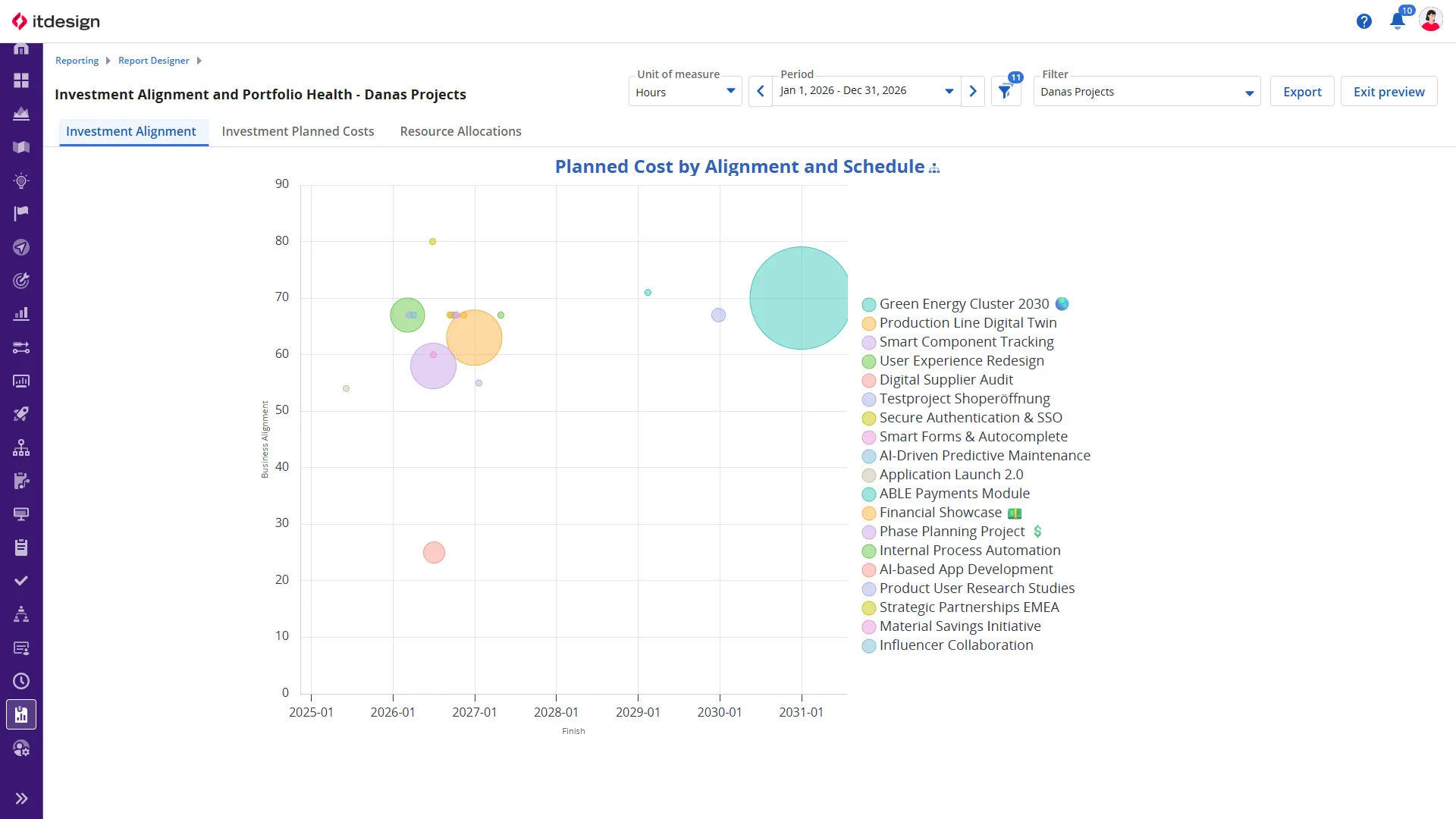Open the checkmark tasks icon in sidebar
Screen dimensions: 1456x819
point(21,581)
